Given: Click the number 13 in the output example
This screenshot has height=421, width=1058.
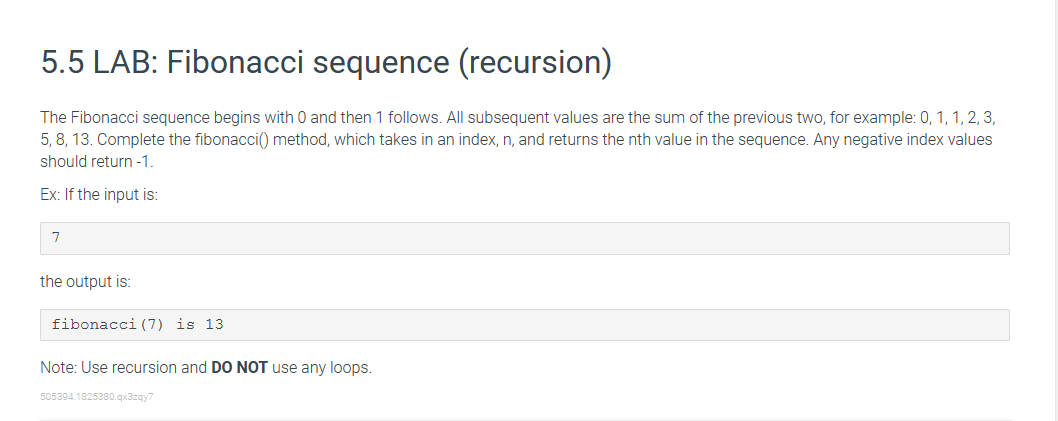Looking at the screenshot, I should pos(214,325).
